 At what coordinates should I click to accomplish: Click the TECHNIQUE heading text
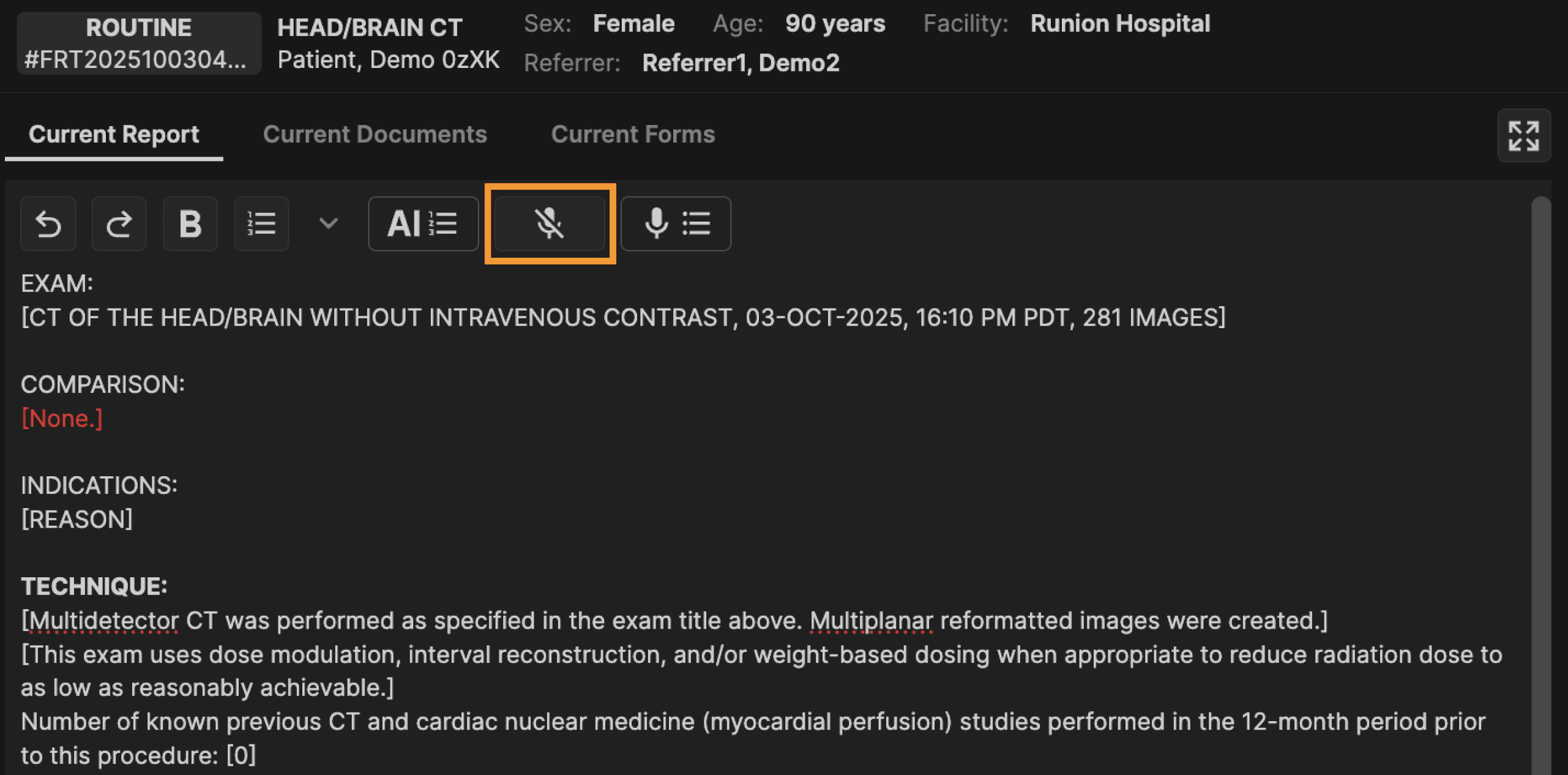[94, 586]
